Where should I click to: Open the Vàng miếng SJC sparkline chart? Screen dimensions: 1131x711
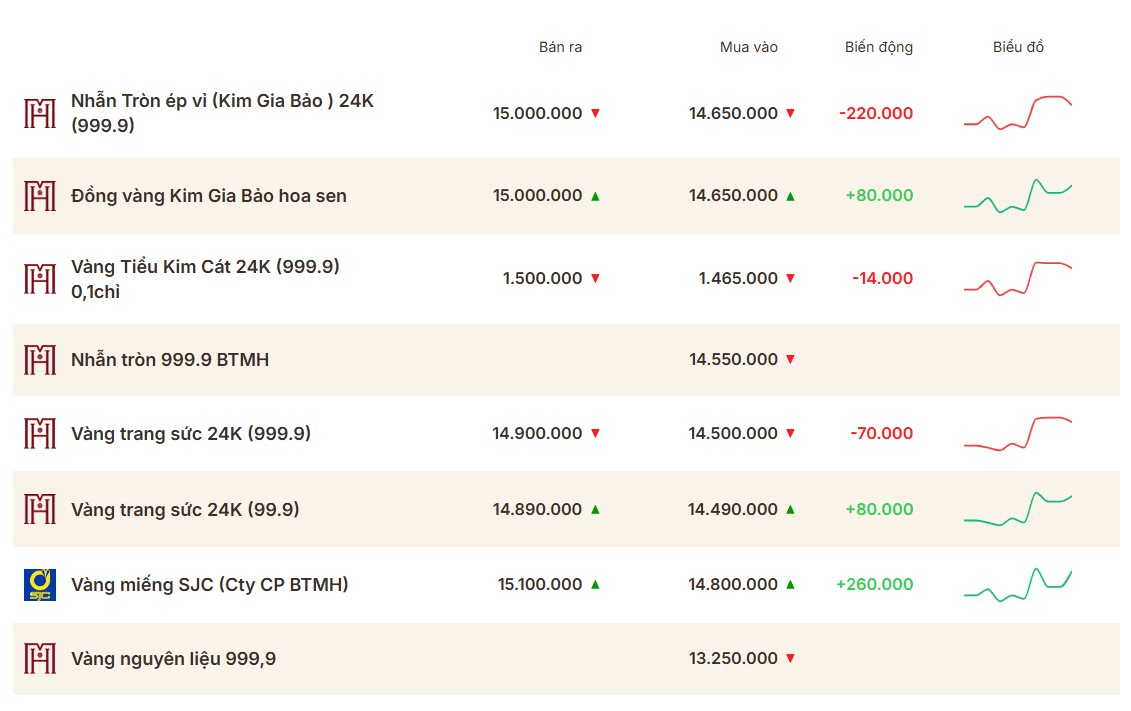click(x=1018, y=585)
